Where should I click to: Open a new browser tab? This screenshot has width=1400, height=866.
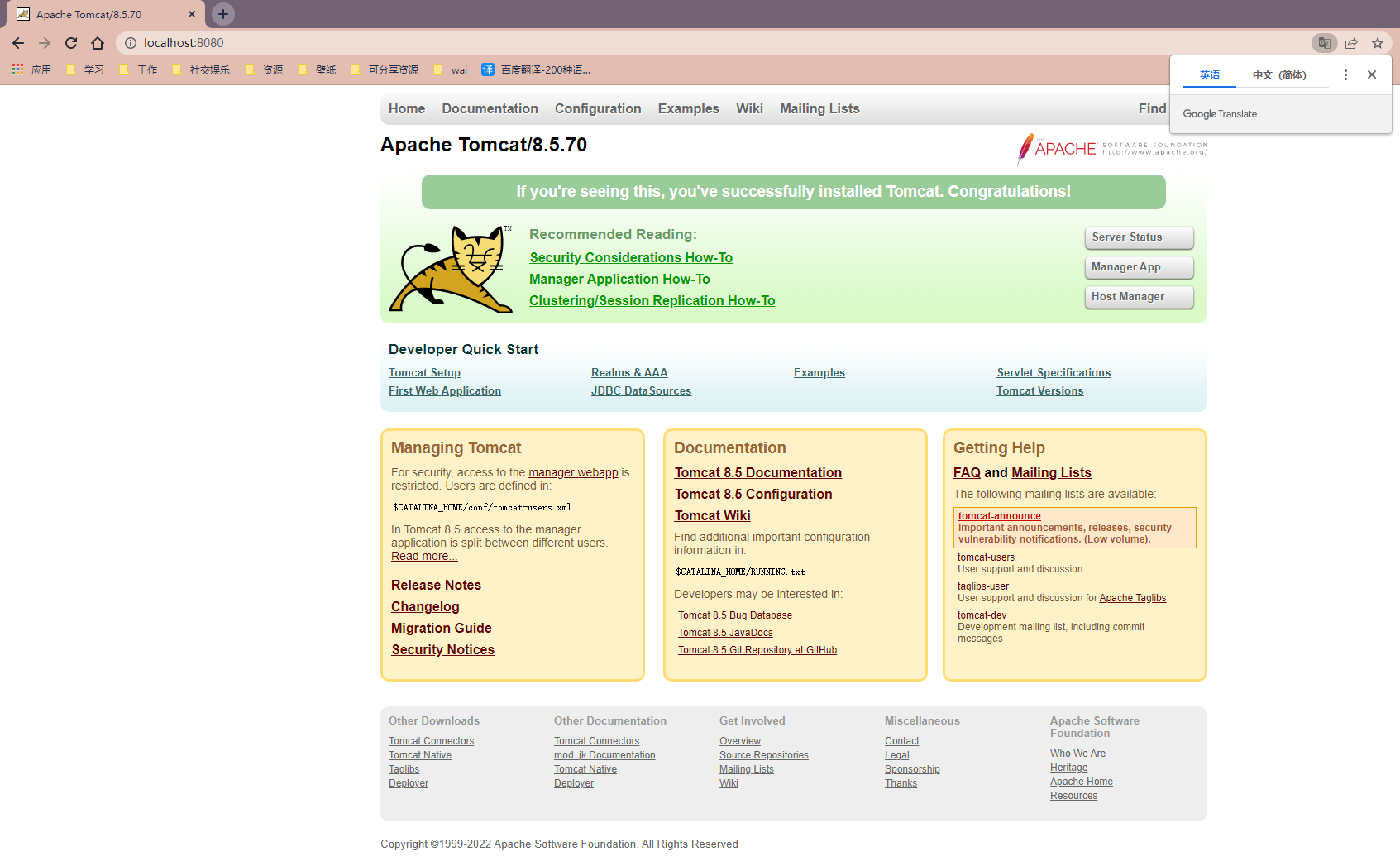[223, 14]
